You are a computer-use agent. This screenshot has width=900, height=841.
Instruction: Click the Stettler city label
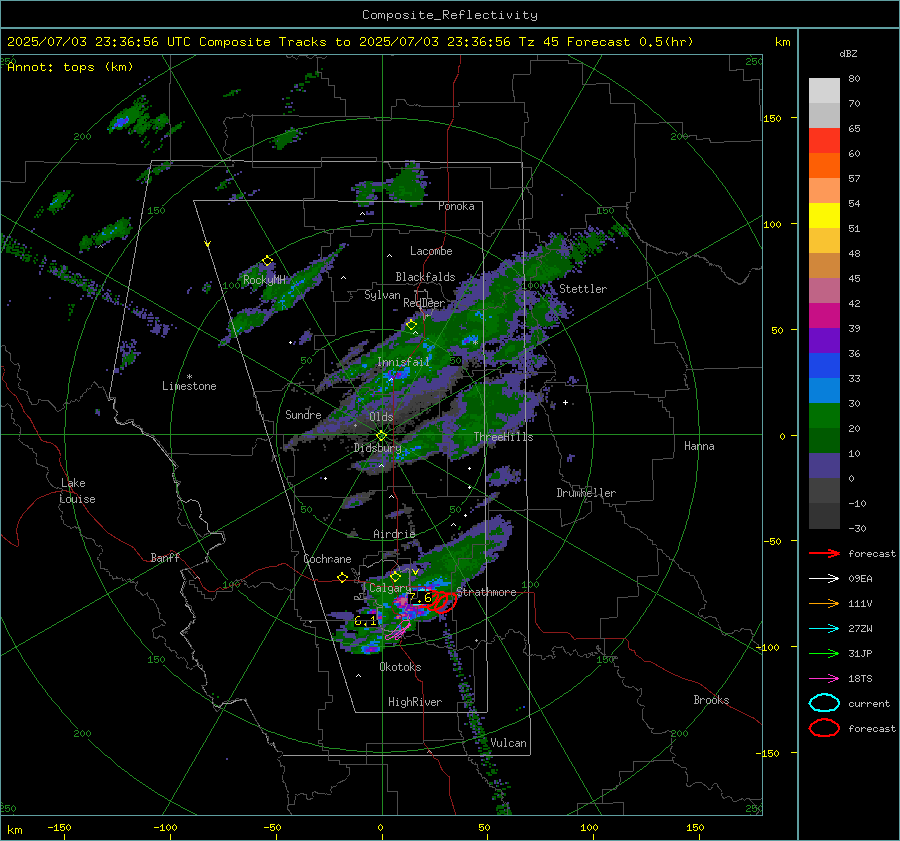click(x=583, y=289)
